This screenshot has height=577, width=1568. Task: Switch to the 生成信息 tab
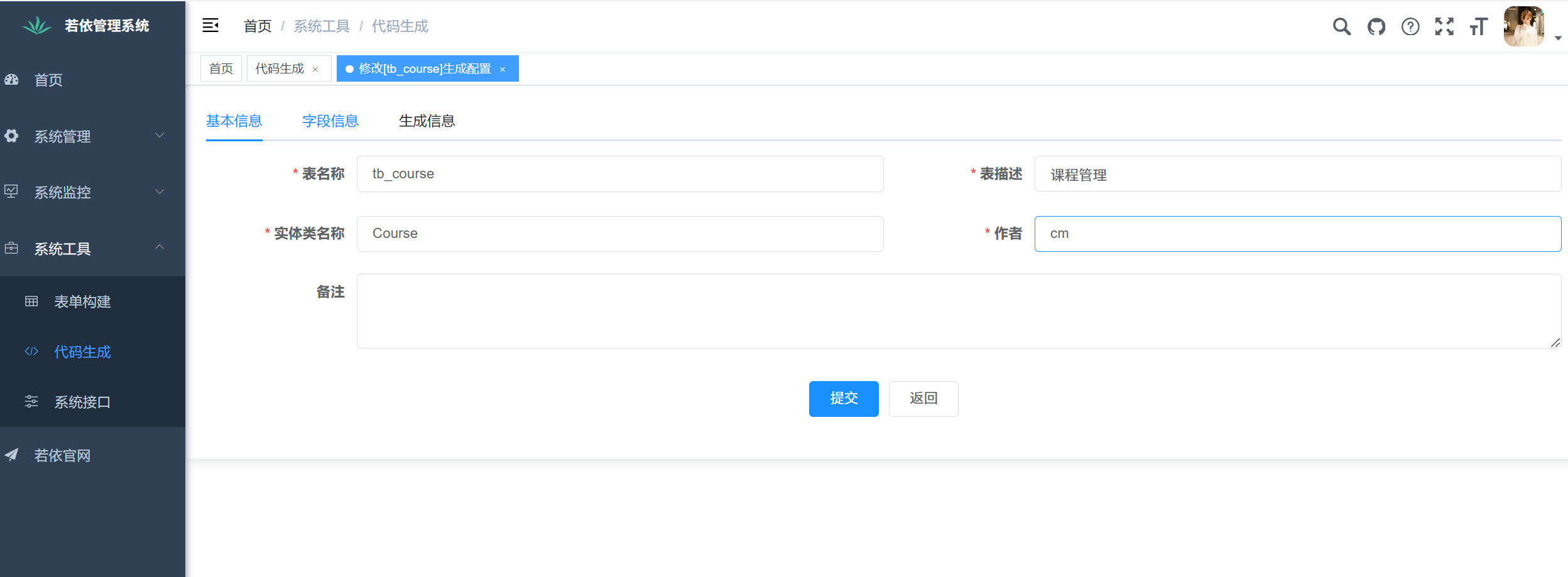[x=427, y=121]
